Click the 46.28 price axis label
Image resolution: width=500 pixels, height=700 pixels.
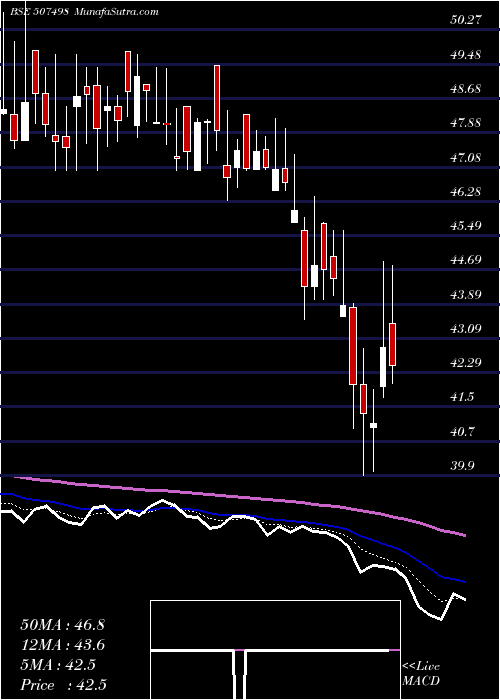(x=466, y=192)
